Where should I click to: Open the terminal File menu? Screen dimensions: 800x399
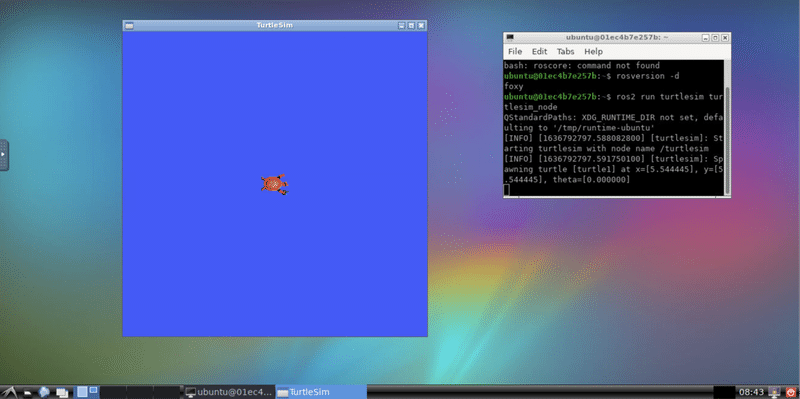coord(515,52)
